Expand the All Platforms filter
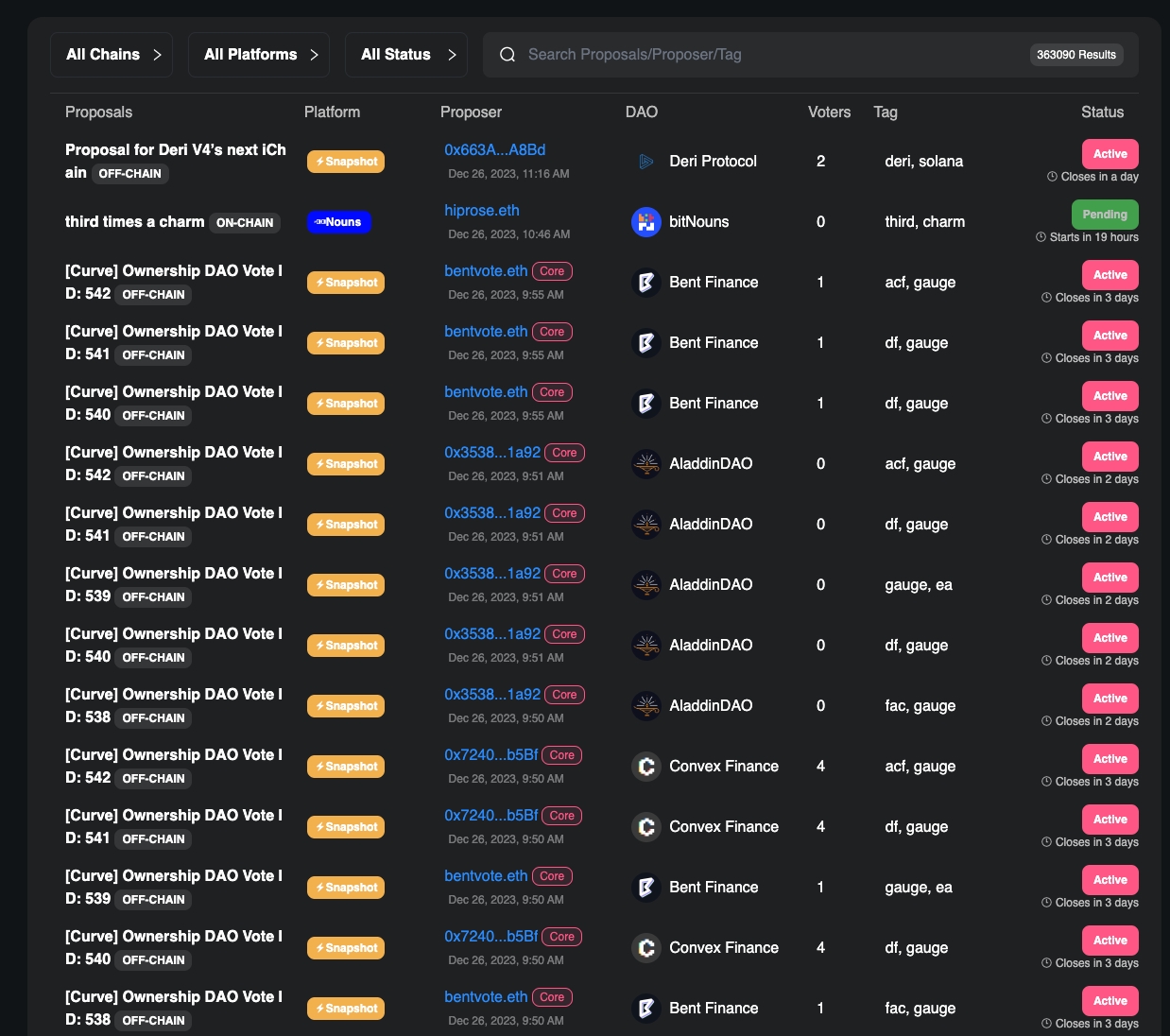 coord(259,55)
